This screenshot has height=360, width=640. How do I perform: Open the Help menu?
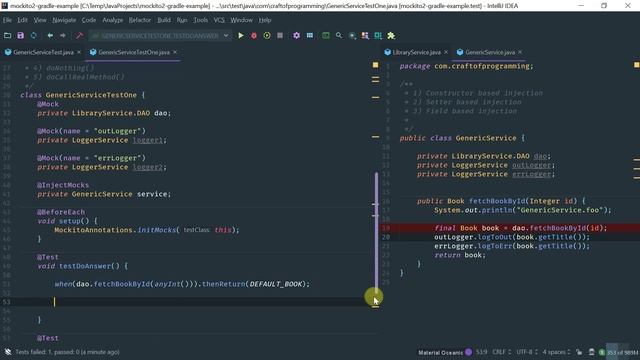tap(265, 20)
